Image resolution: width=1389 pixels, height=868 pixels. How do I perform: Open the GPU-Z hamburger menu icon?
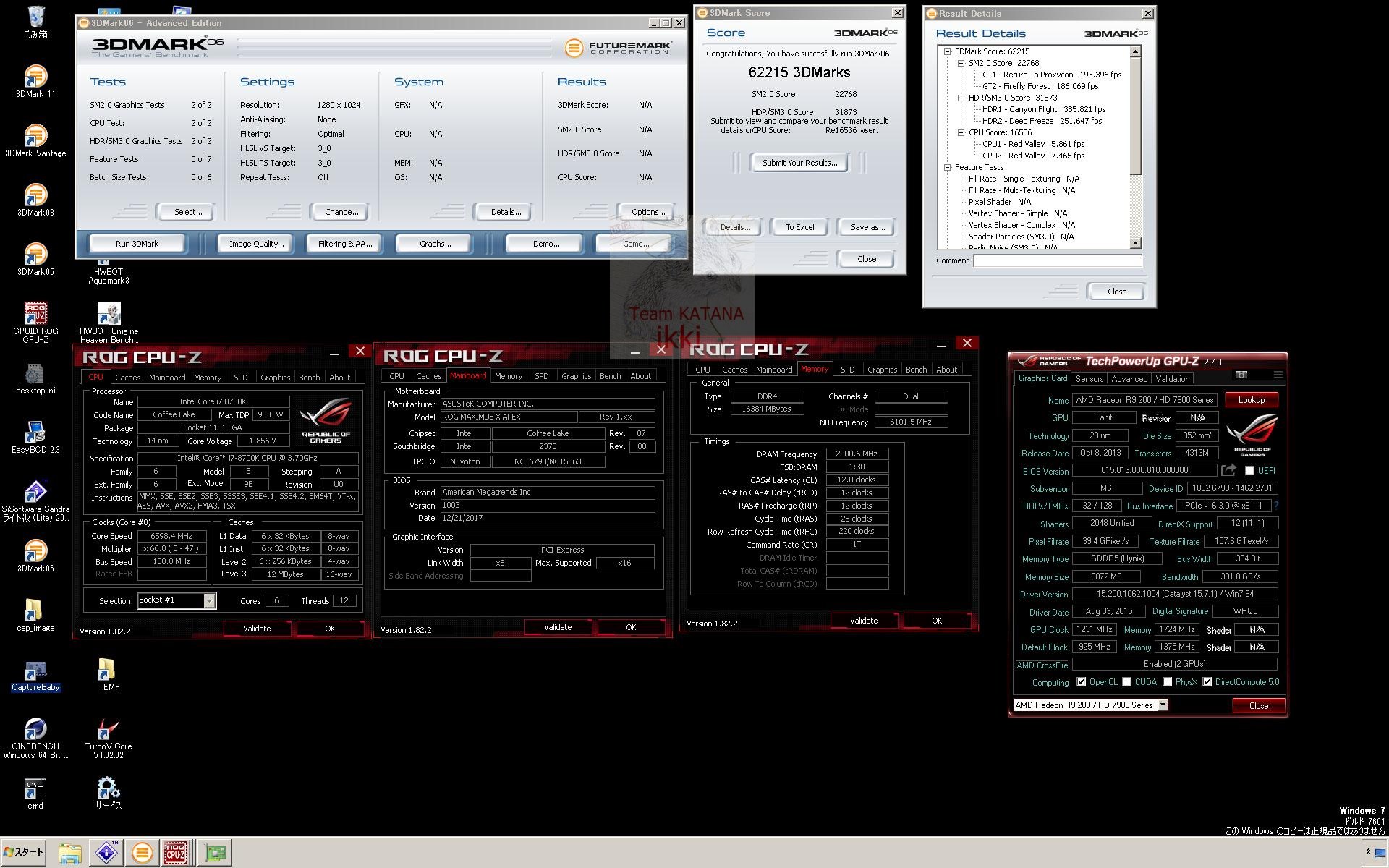1278,375
